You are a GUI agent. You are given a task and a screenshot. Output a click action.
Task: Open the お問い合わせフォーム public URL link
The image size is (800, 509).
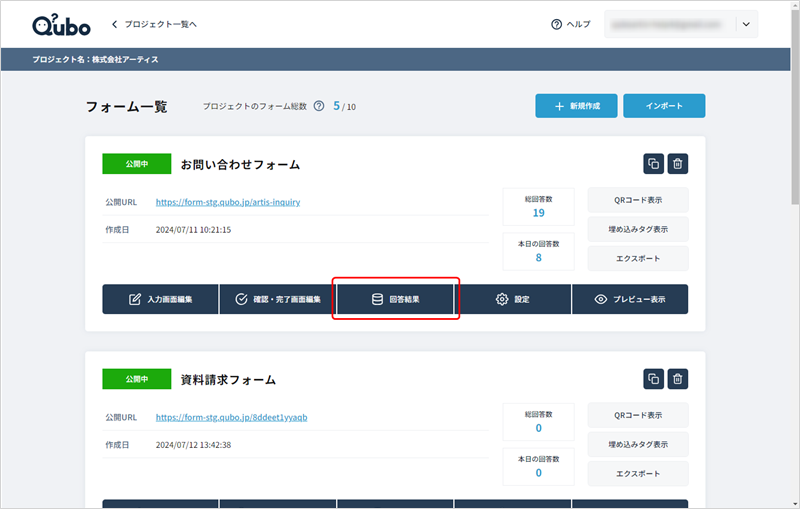coord(228,202)
